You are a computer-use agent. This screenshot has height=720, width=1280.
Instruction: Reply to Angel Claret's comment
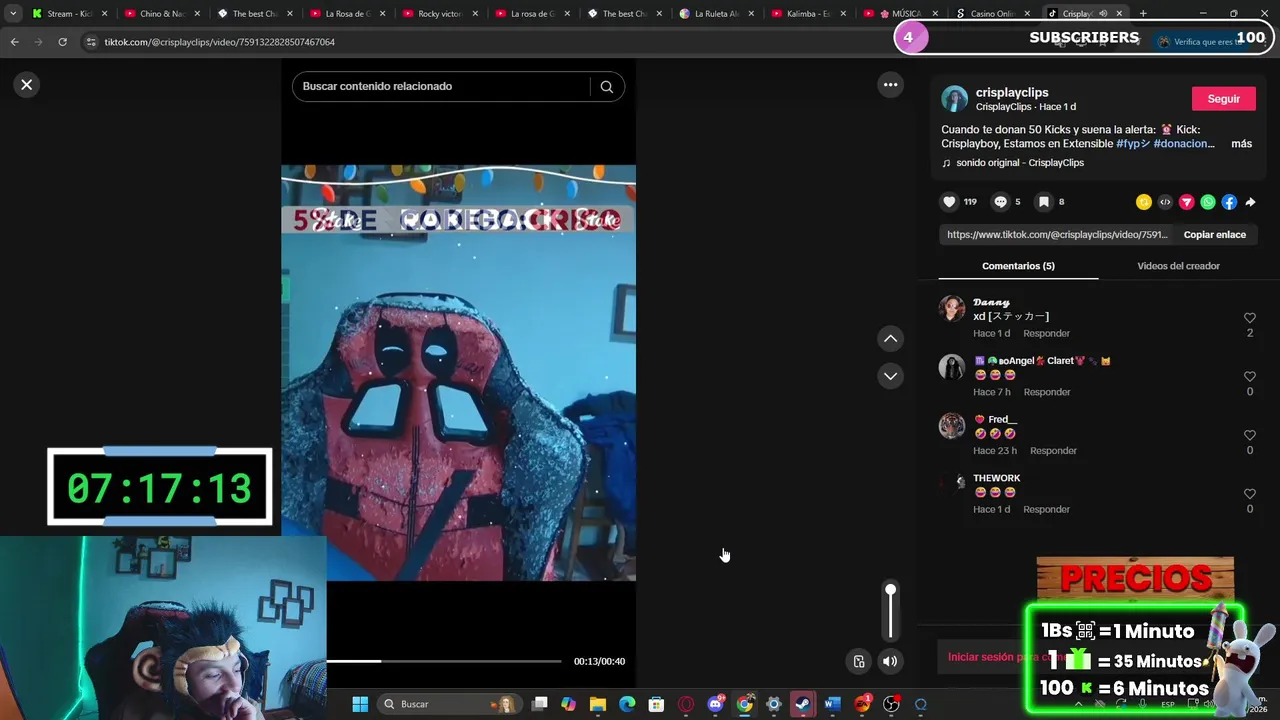pos(1047,392)
